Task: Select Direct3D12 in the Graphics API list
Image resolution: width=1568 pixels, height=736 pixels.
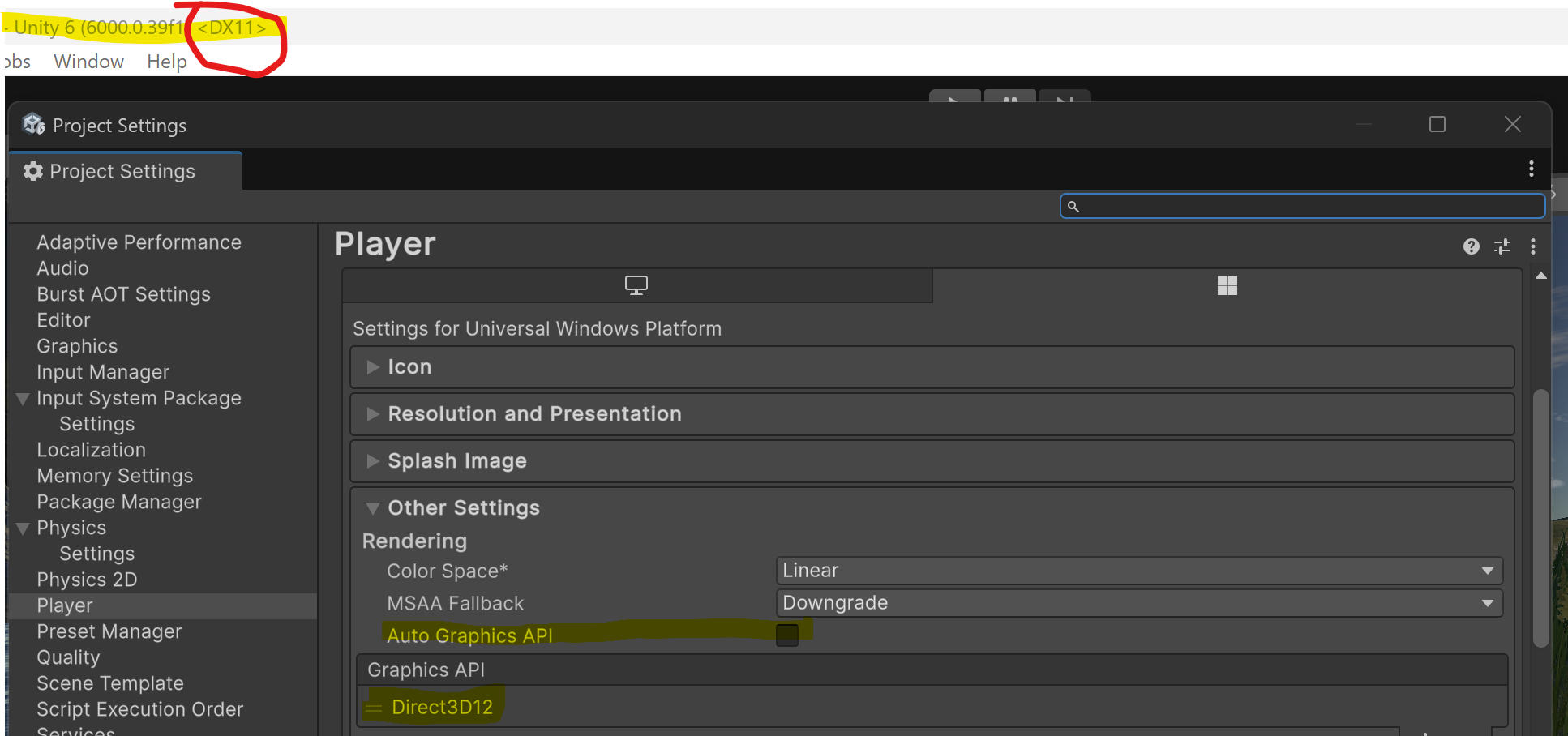Action: pyautogui.click(x=442, y=706)
